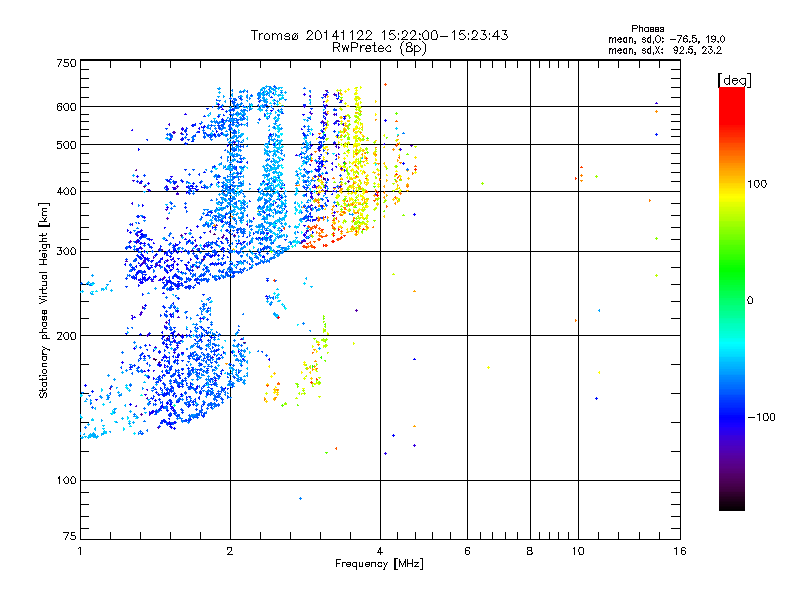
Task: Click the x-axis tick label '4'
Action: coord(380,551)
